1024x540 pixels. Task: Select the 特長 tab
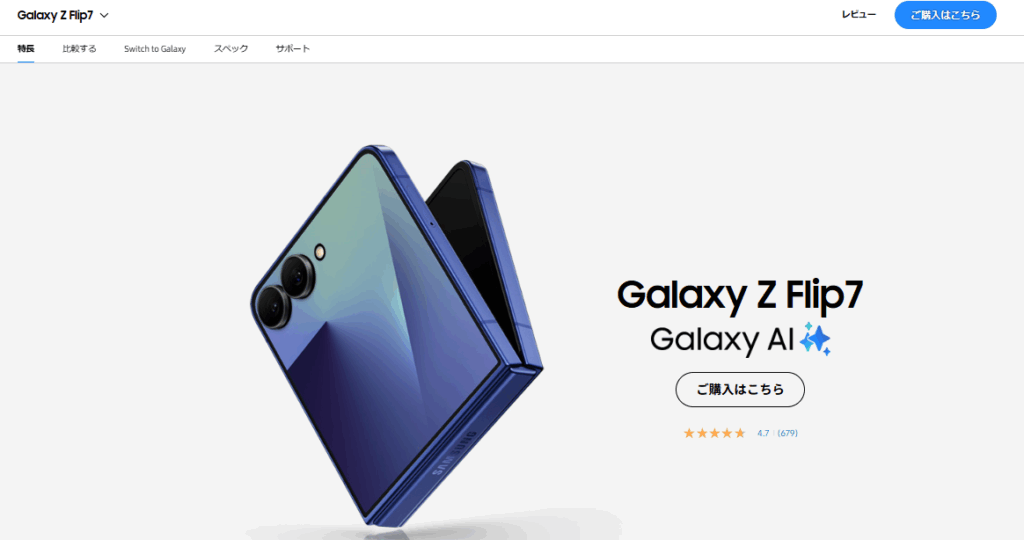click(x=26, y=49)
